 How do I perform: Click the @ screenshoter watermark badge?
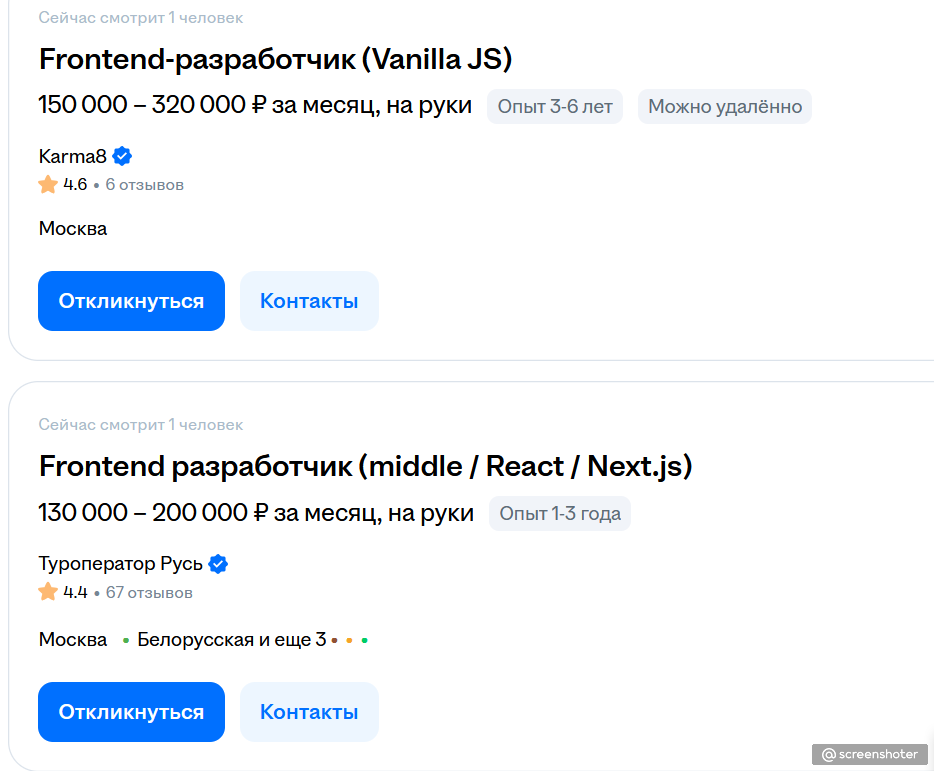coord(869,754)
